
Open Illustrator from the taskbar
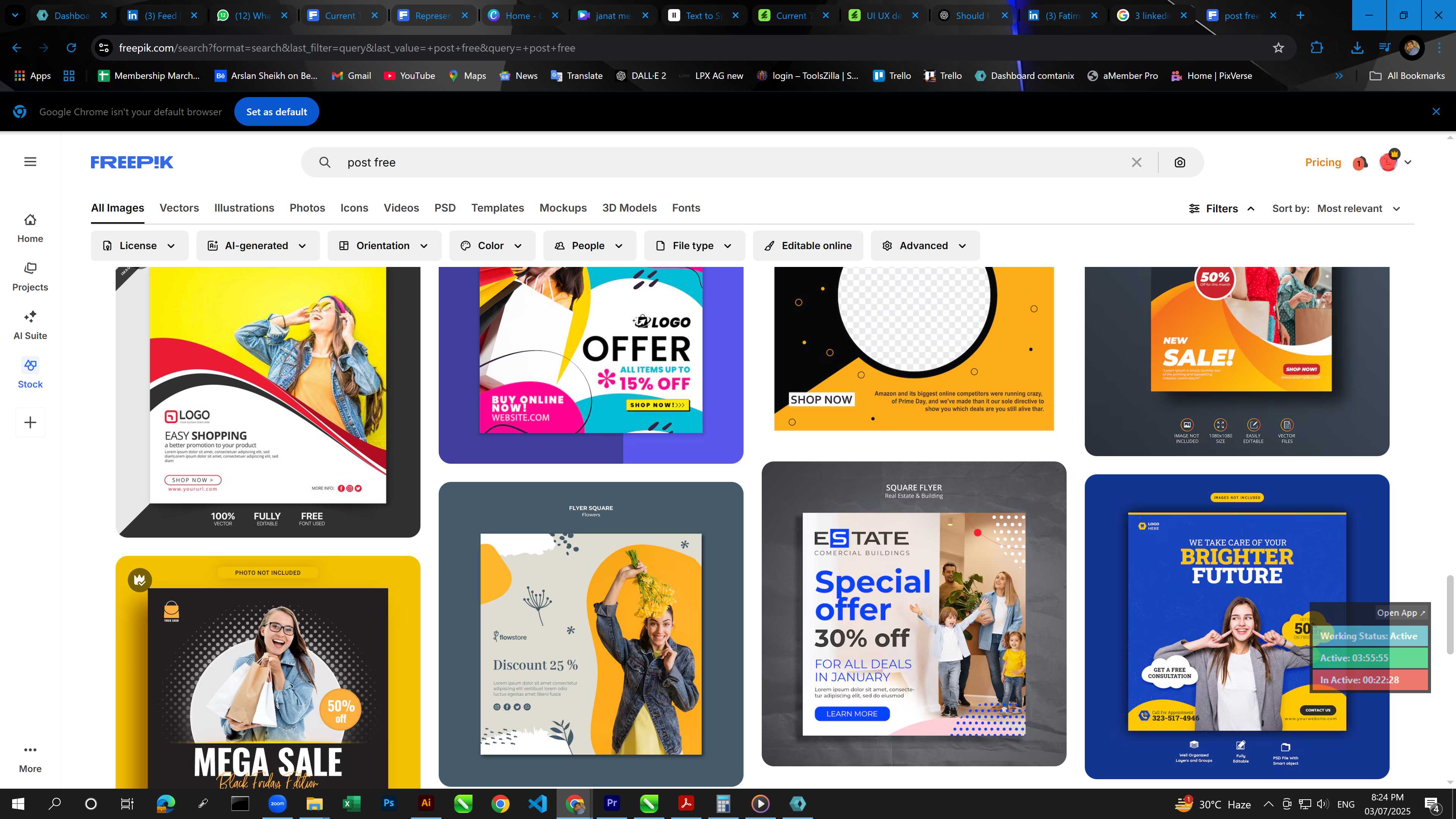[x=425, y=803]
